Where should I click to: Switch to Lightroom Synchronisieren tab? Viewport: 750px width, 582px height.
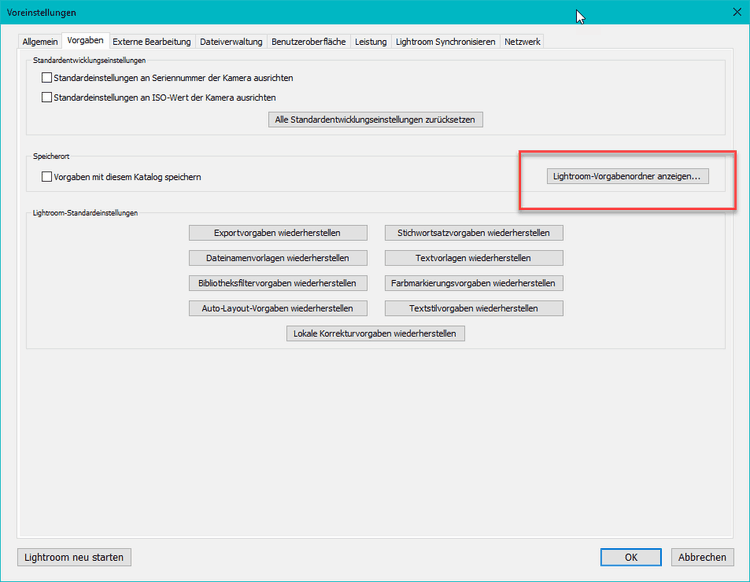pos(445,42)
